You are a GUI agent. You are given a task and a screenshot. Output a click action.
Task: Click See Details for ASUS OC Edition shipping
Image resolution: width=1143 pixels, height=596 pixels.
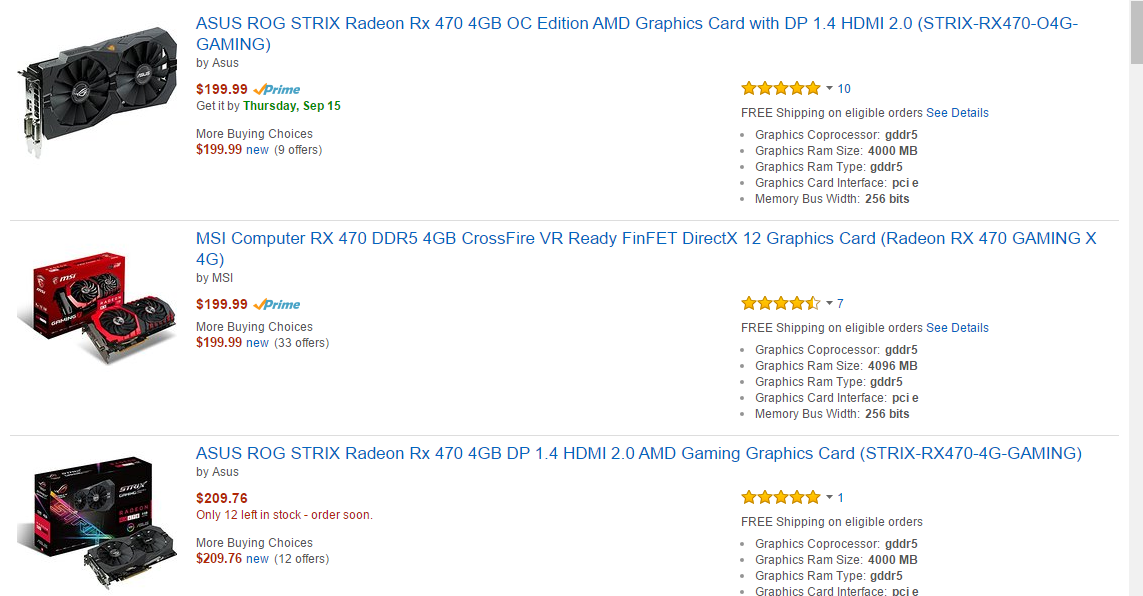tap(957, 113)
